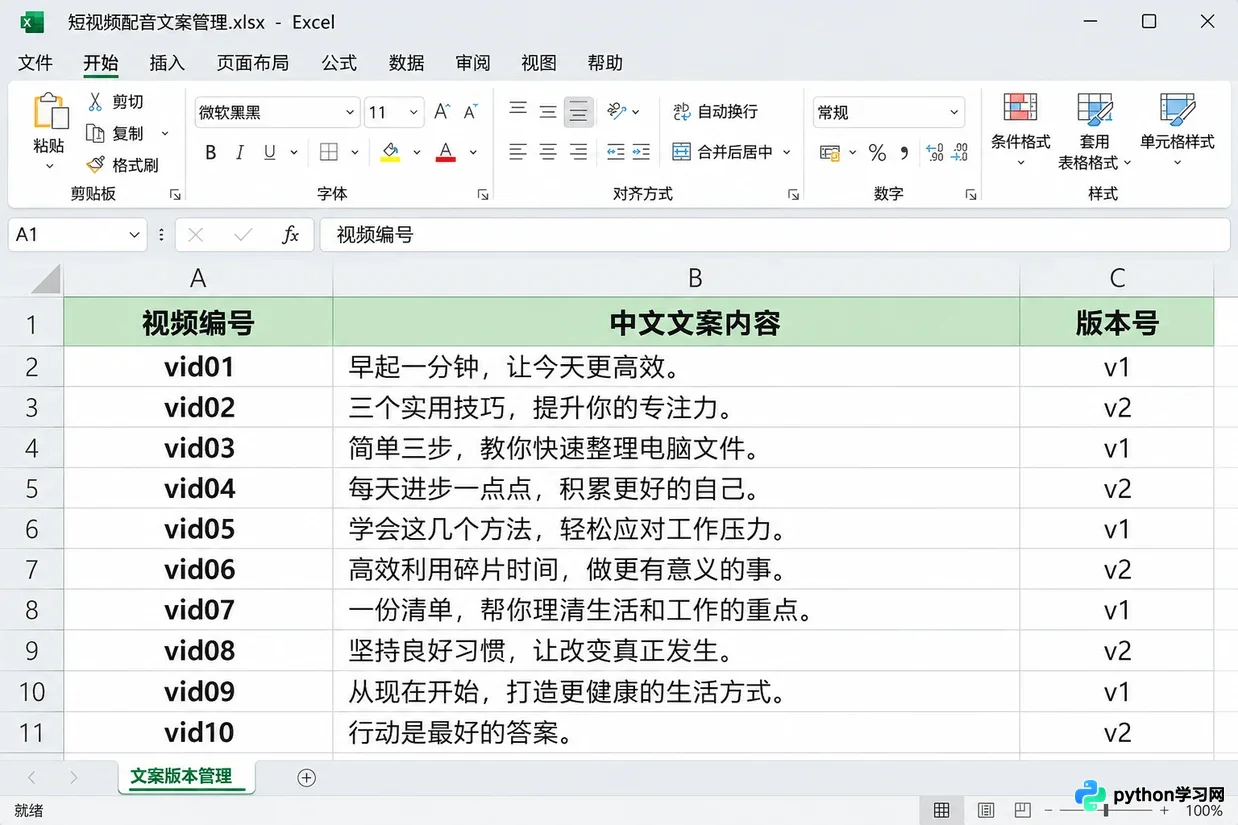Apply cell borders icon
The width and height of the screenshot is (1238, 825).
(x=329, y=153)
